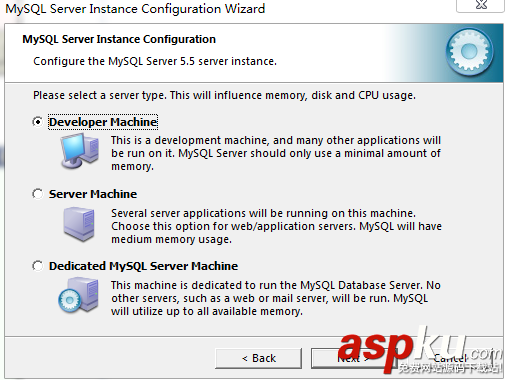Proceed with the Next button
The width and height of the screenshot is (508, 380).
click(x=354, y=358)
